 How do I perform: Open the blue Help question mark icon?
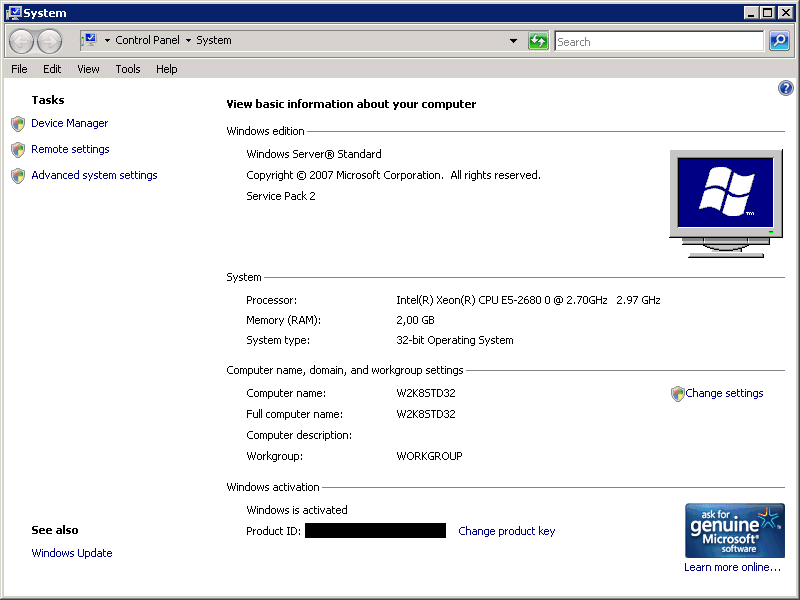click(785, 88)
